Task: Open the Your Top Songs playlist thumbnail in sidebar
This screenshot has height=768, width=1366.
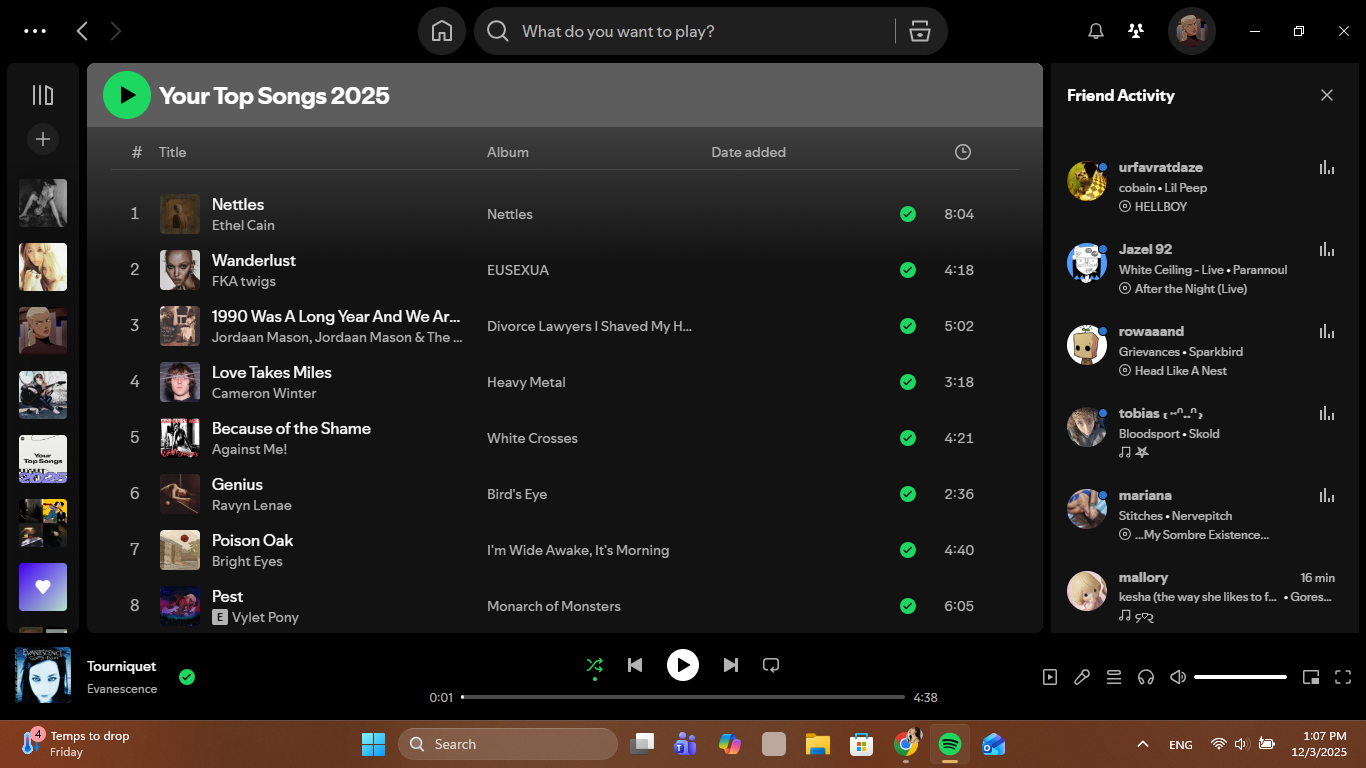Action: 43,459
